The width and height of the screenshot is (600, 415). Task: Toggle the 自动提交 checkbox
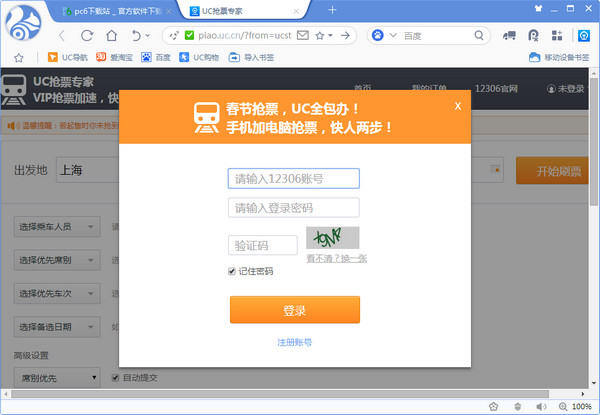(114, 378)
